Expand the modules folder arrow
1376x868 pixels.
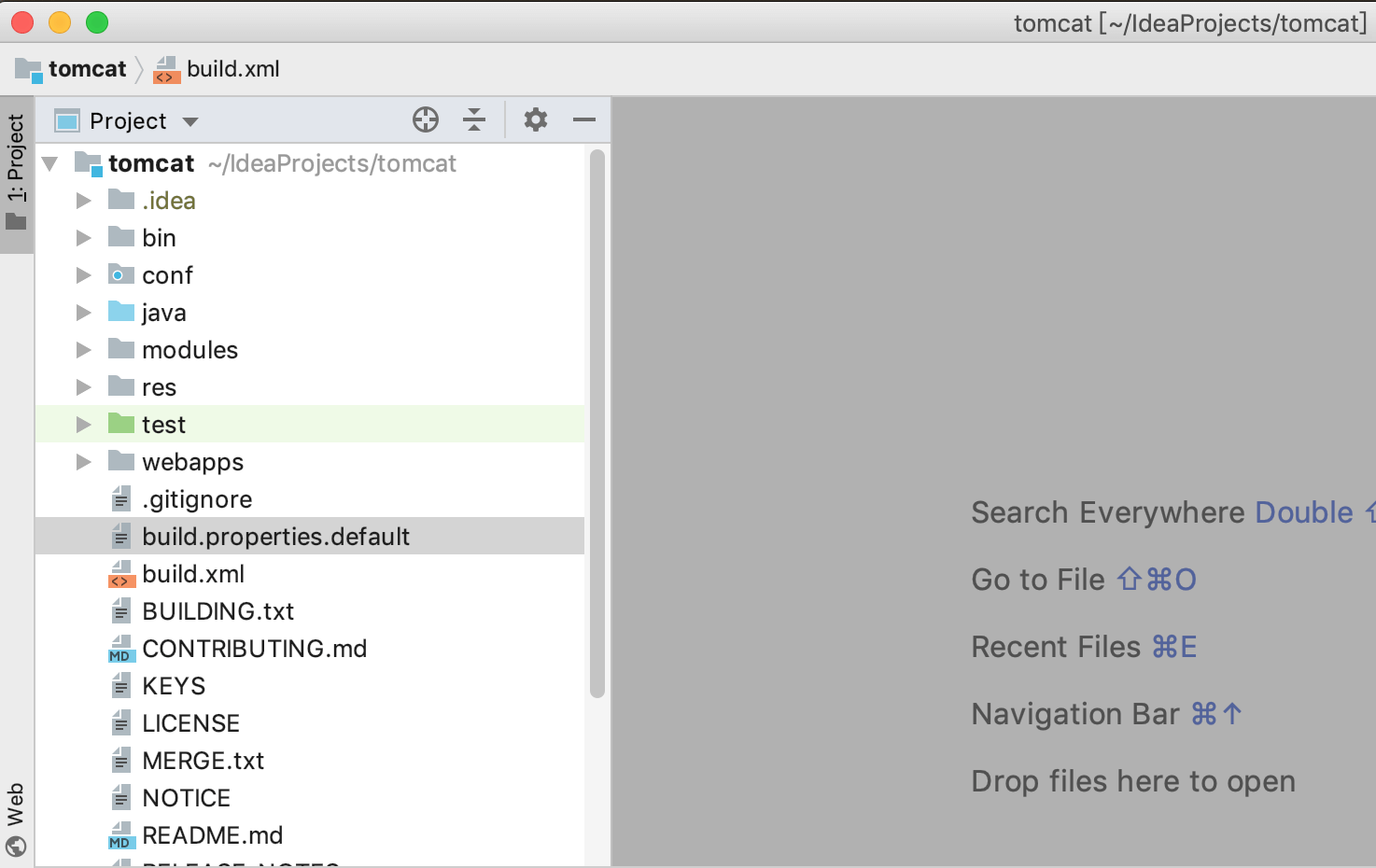click(84, 350)
